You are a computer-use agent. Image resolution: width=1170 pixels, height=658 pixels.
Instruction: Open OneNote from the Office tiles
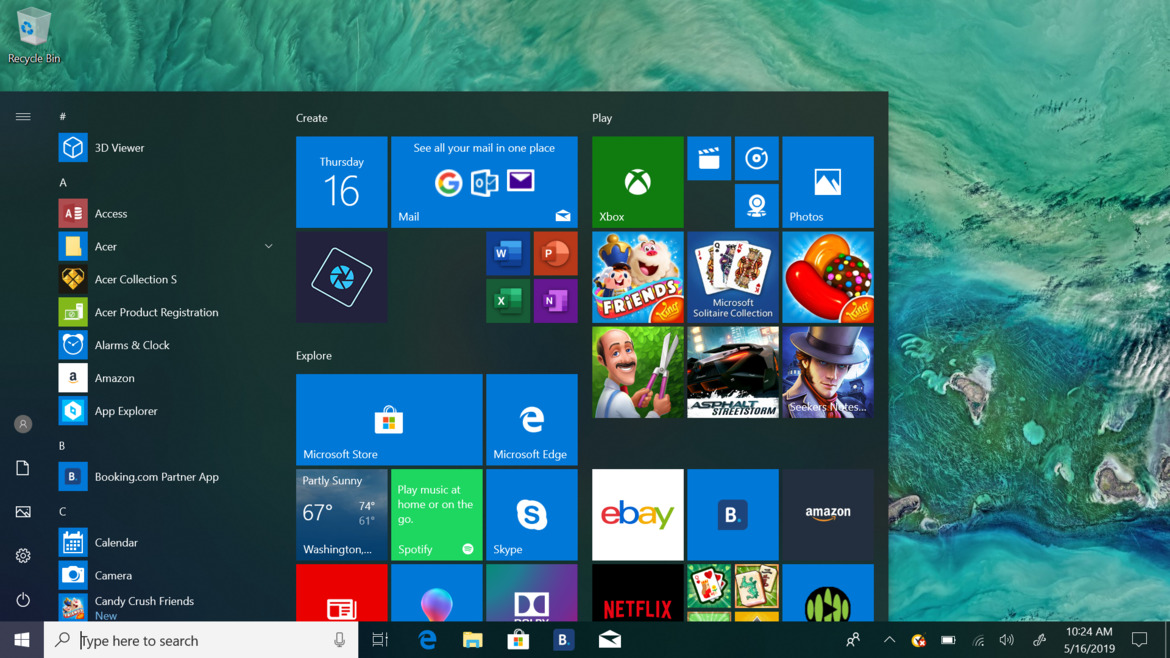click(555, 301)
